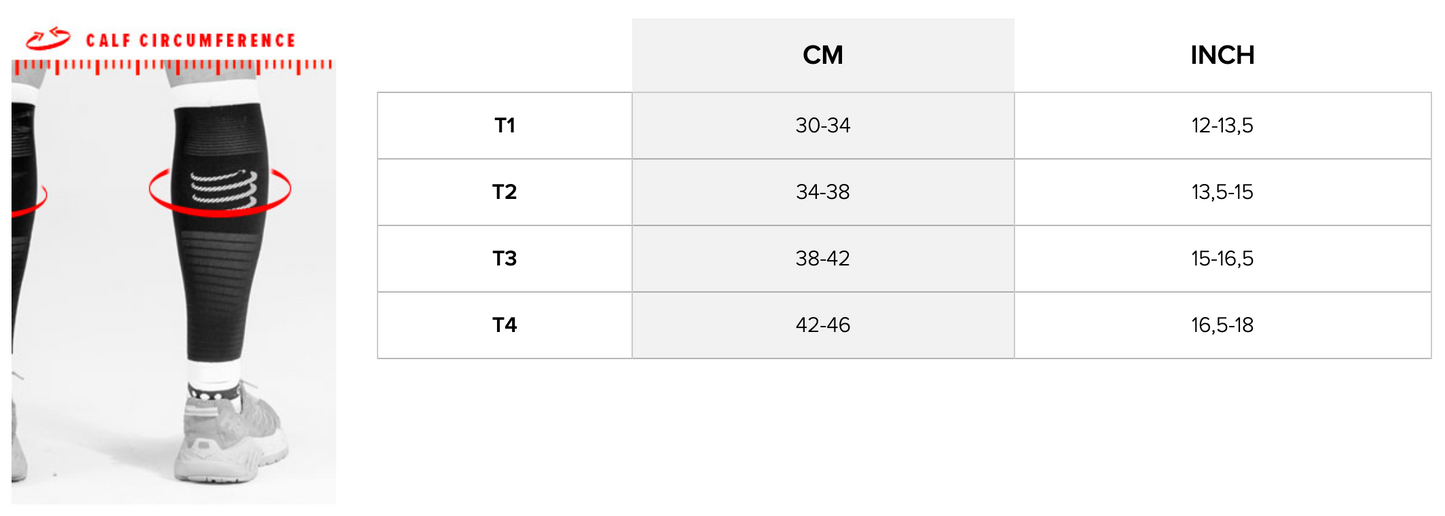1445x516 pixels.
Task: Click the T3 size row label
Action: click(x=505, y=259)
